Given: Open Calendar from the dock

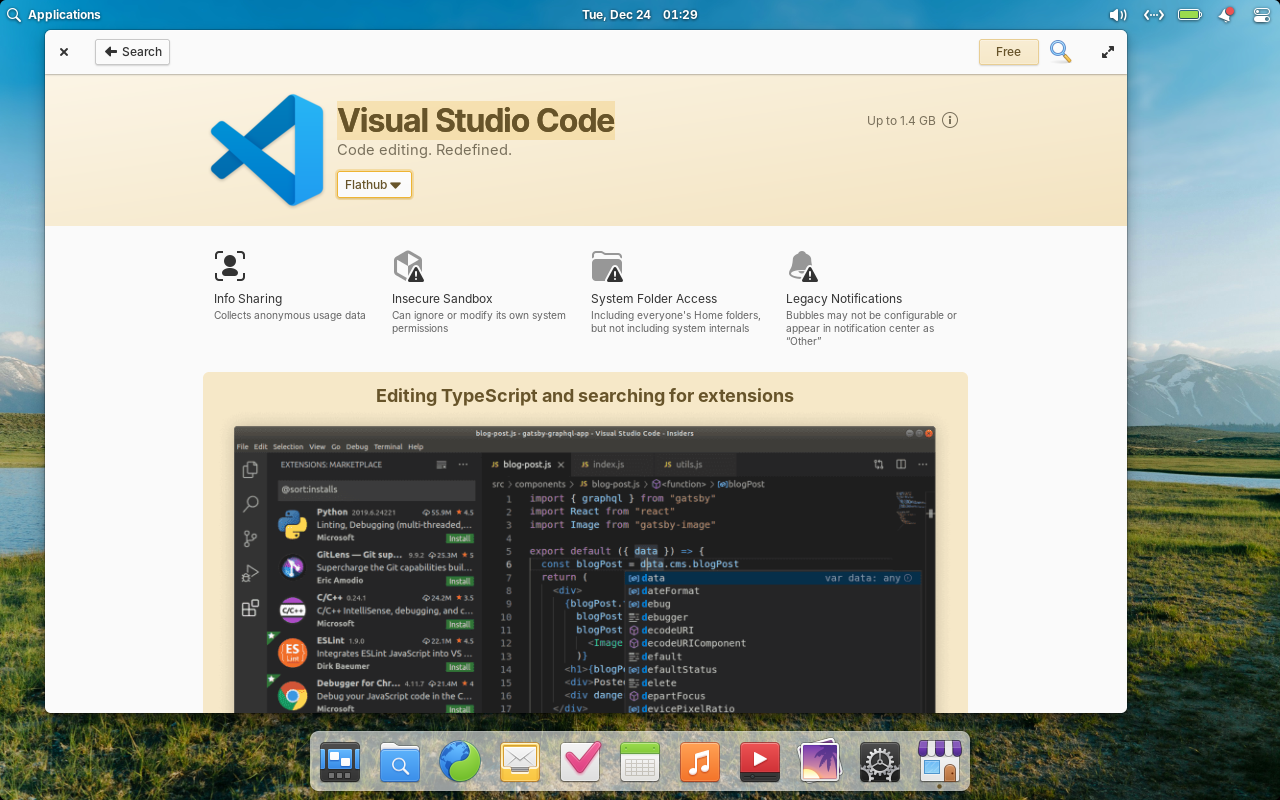Looking at the screenshot, I should click(x=640, y=762).
